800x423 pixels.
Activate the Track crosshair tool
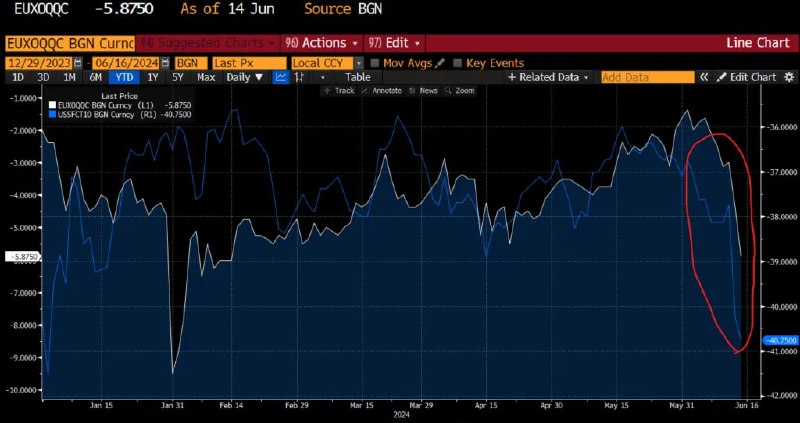click(x=339, y=91)
